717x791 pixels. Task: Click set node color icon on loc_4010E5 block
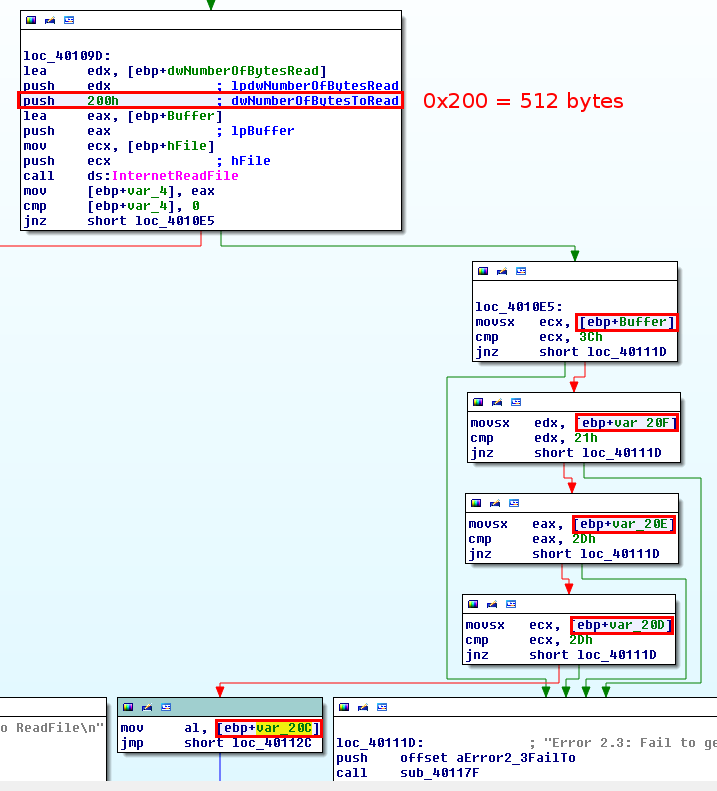[x=484, y=271]
